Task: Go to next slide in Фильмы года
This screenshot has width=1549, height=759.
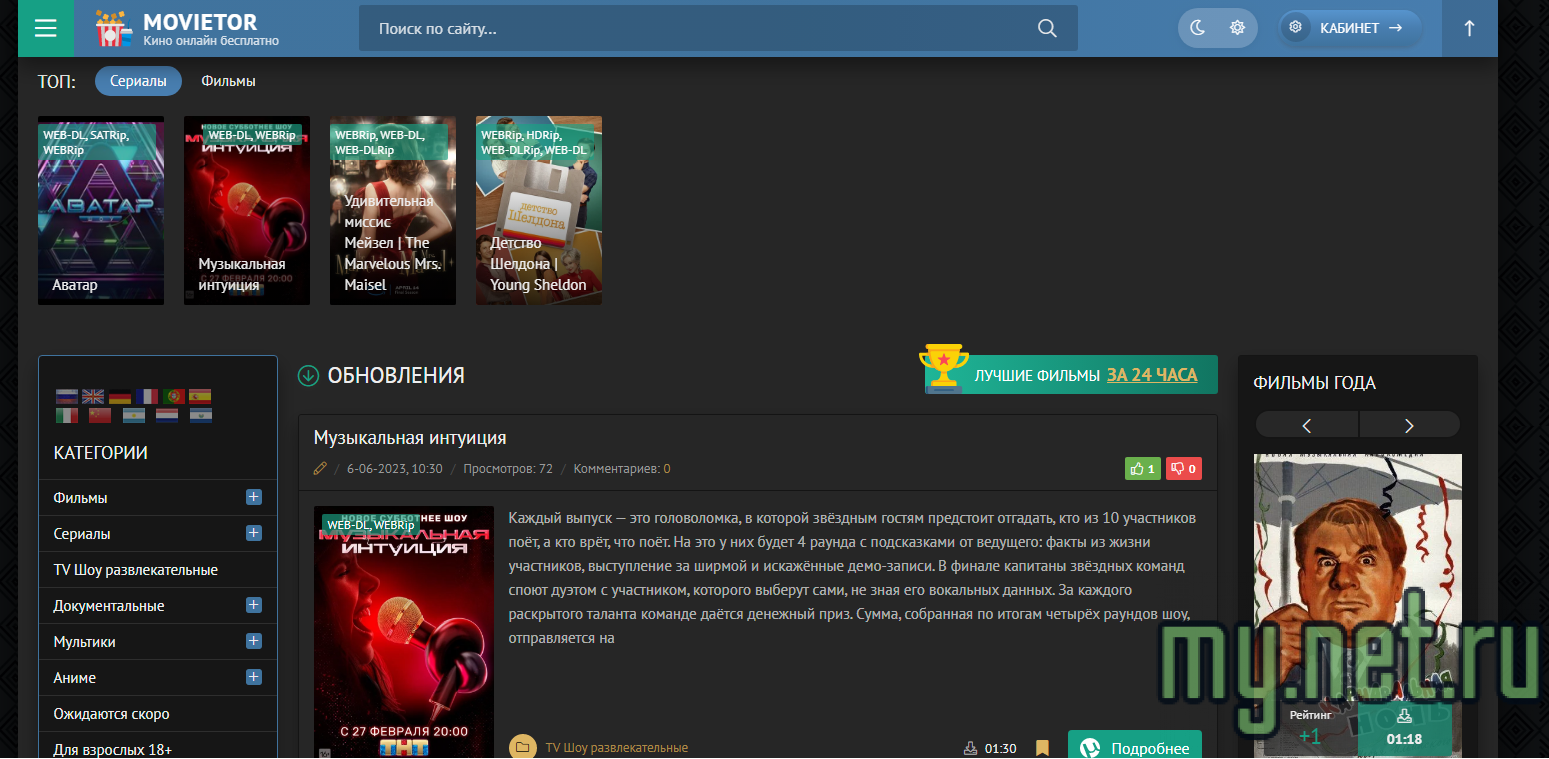Action: [1409, 425]
